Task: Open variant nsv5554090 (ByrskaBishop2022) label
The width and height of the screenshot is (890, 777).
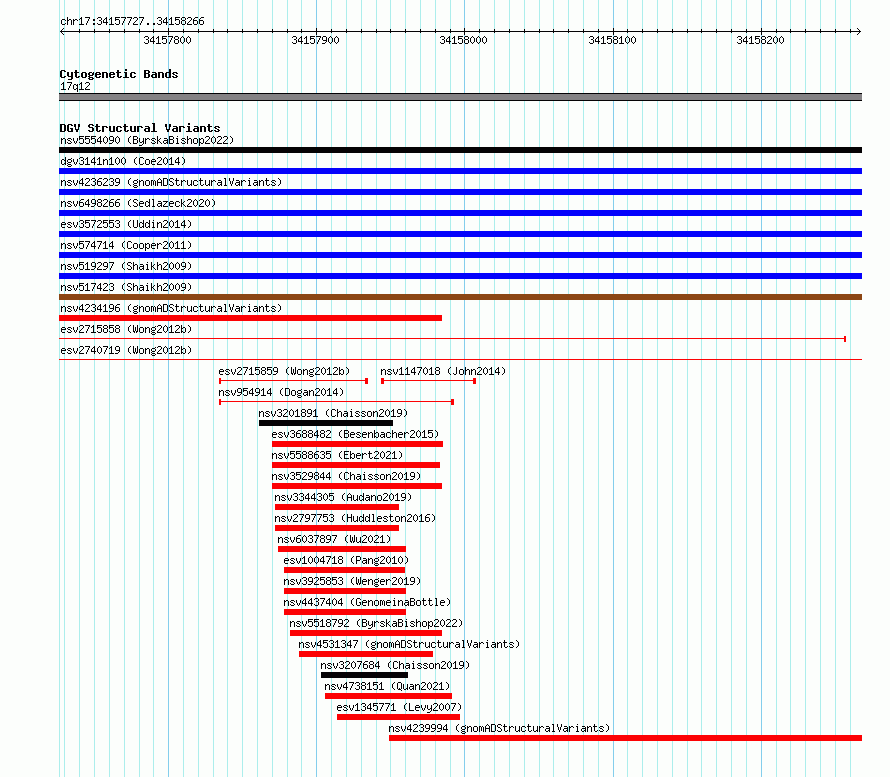Action: (x=147, y=140)
